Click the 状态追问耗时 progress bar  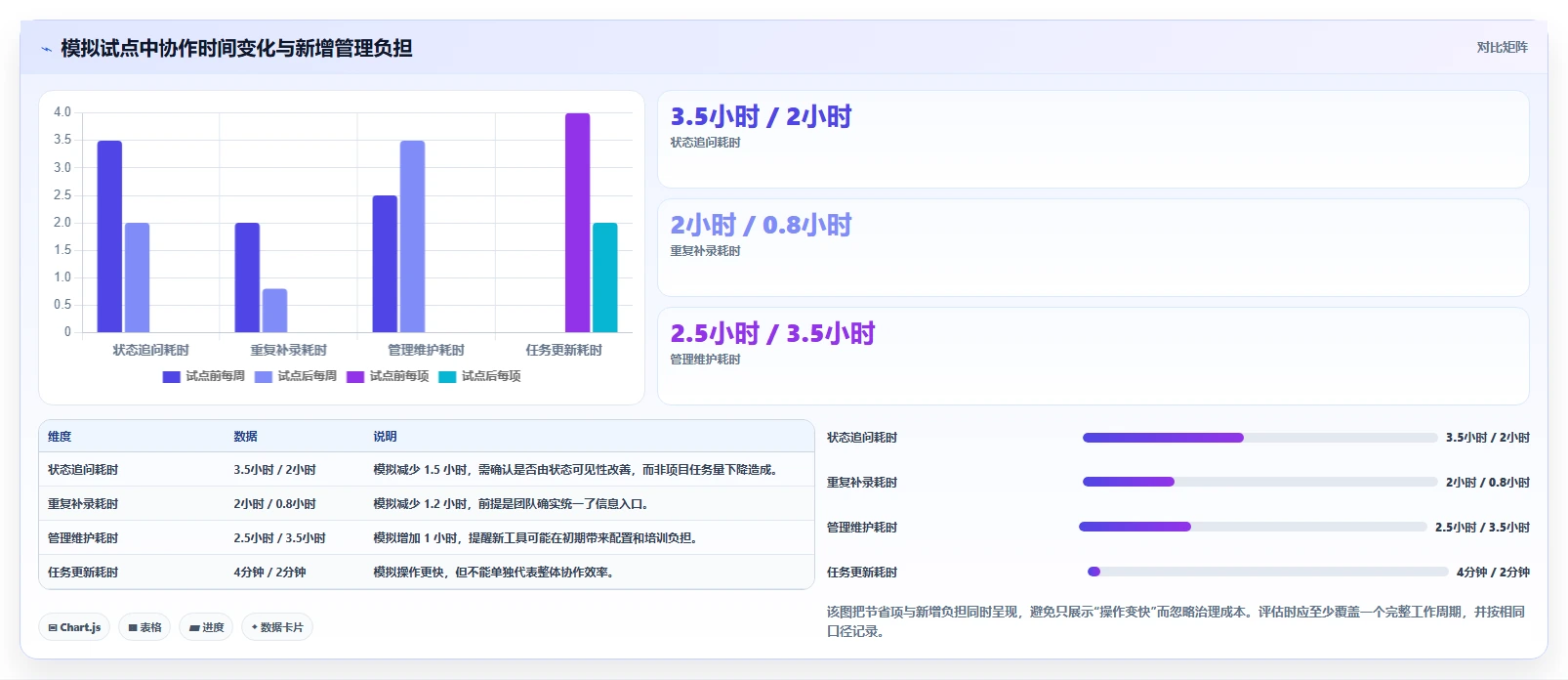point(1260,438)
